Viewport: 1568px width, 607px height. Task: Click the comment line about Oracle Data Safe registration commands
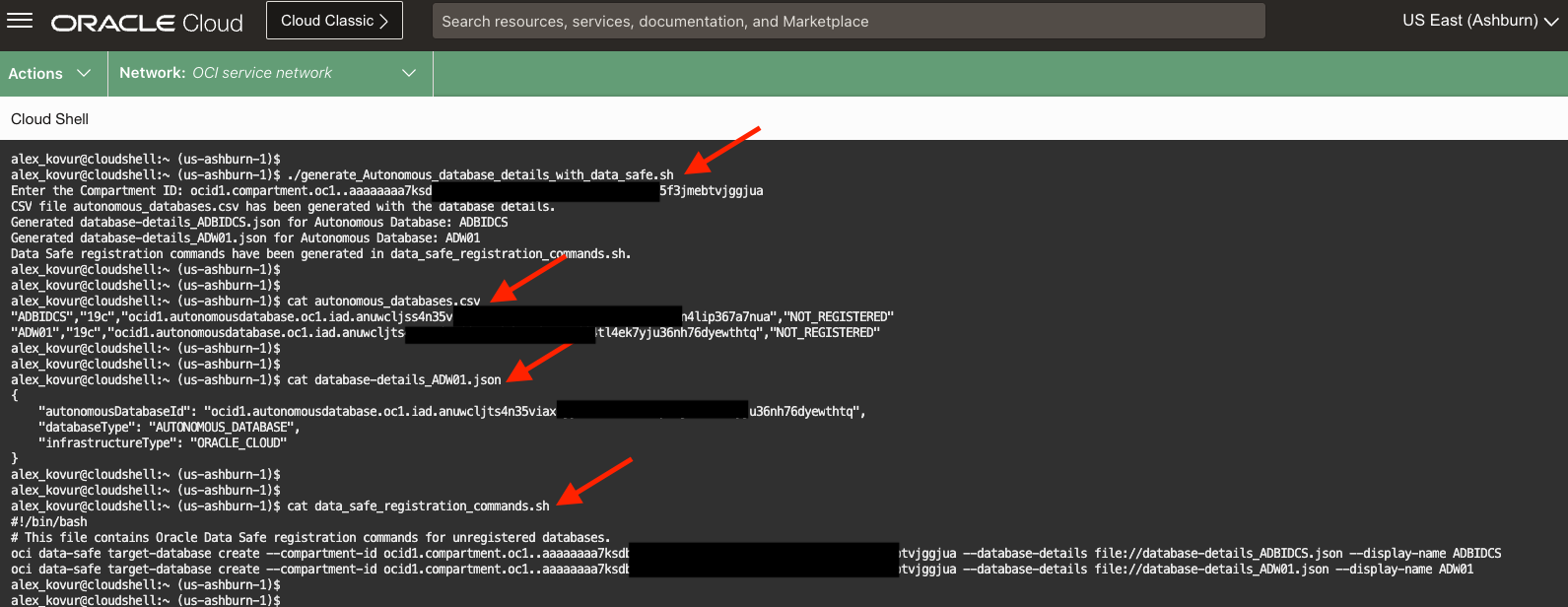click(x=310, y=538)
